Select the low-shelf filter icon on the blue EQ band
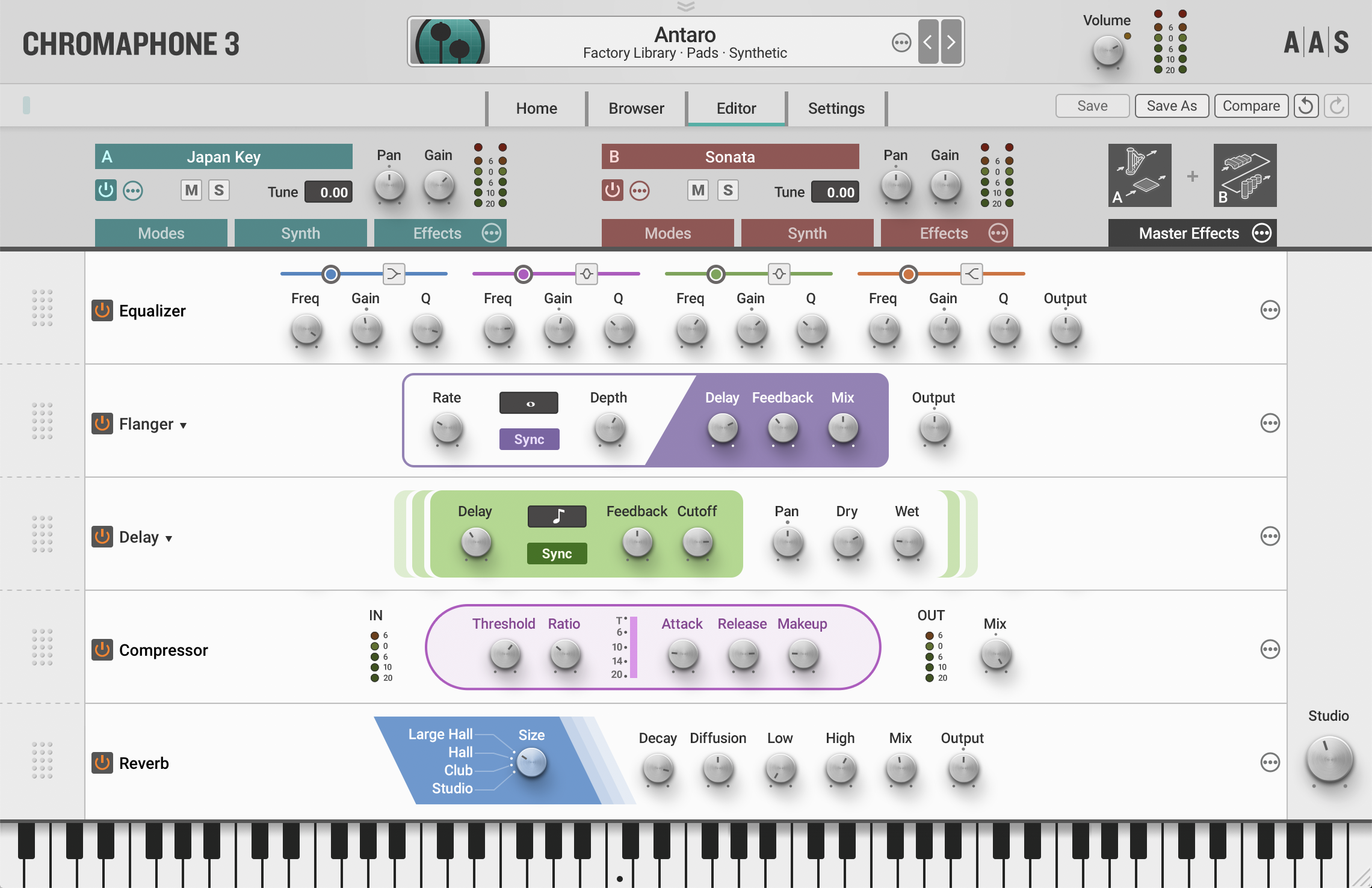This screenshot has width=1372, height=888. coord(394,274)
